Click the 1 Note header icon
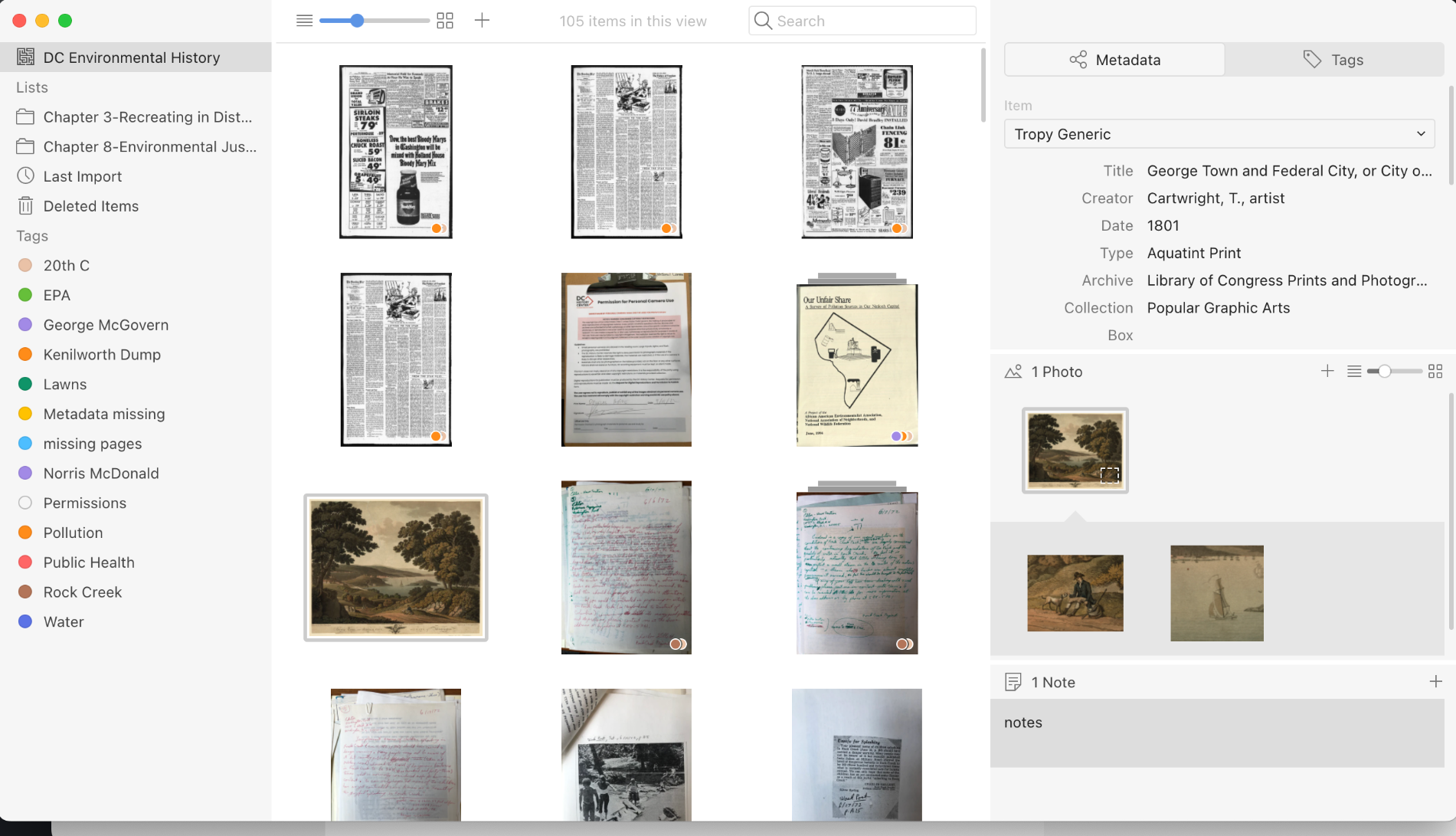 1013,682
